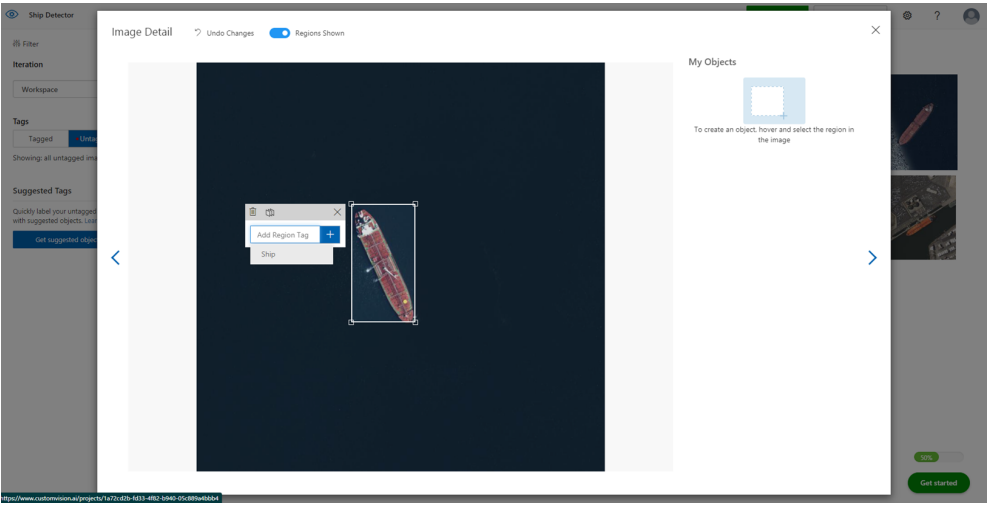Select the Ship tag suggestion
This screenshot has height=506, width=990.
pos(292,254)
